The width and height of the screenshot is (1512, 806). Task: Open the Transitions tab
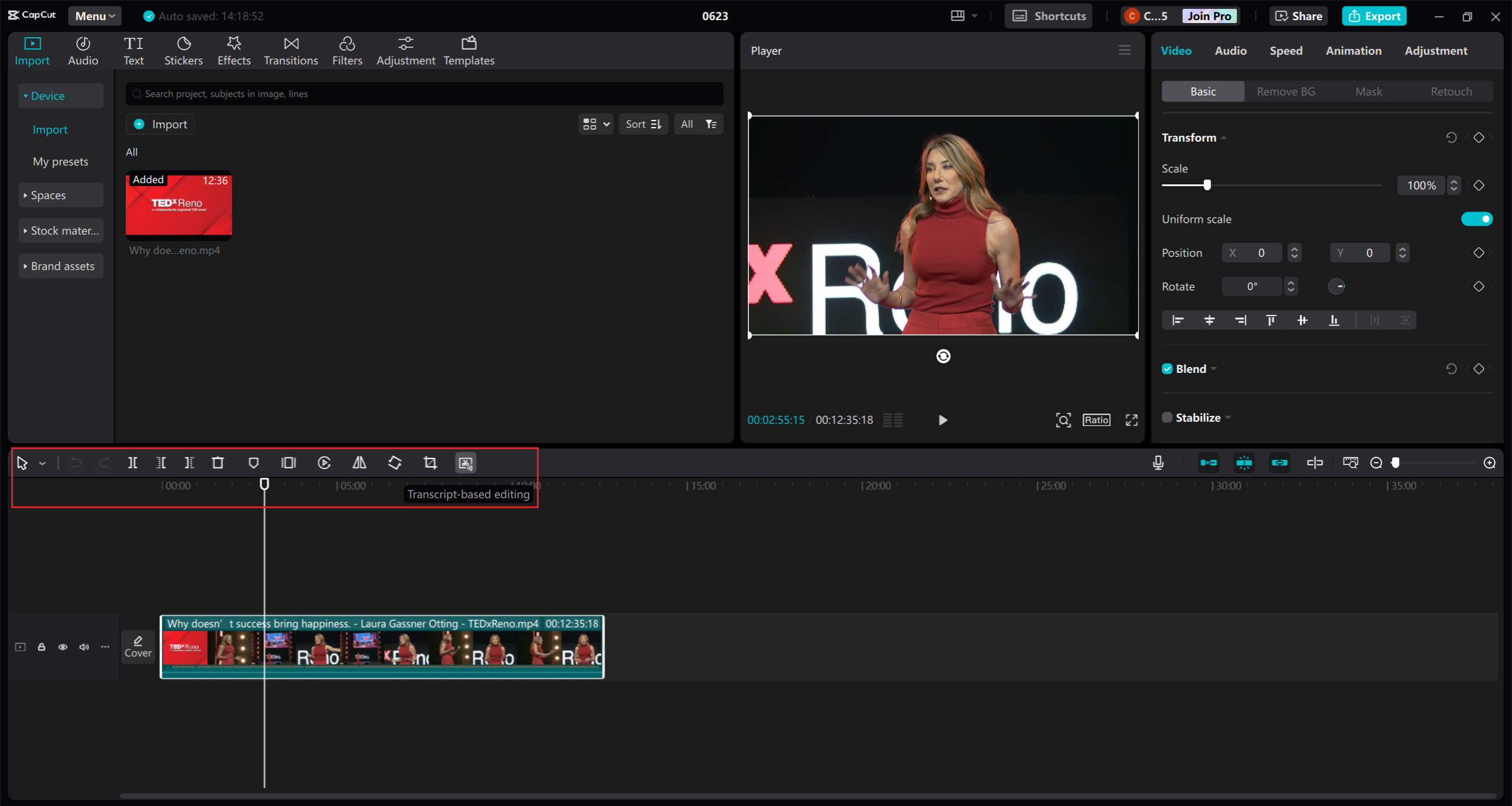click(x=291, y=51)
